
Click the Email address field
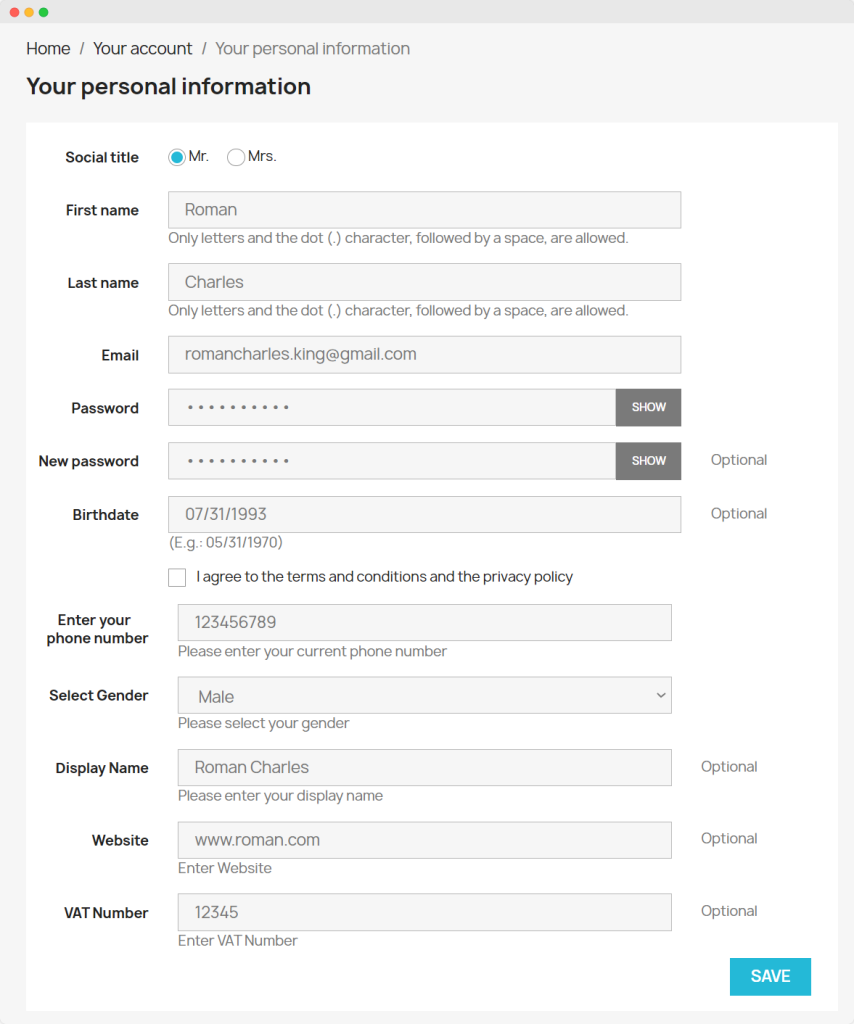(x=424, y=355)
